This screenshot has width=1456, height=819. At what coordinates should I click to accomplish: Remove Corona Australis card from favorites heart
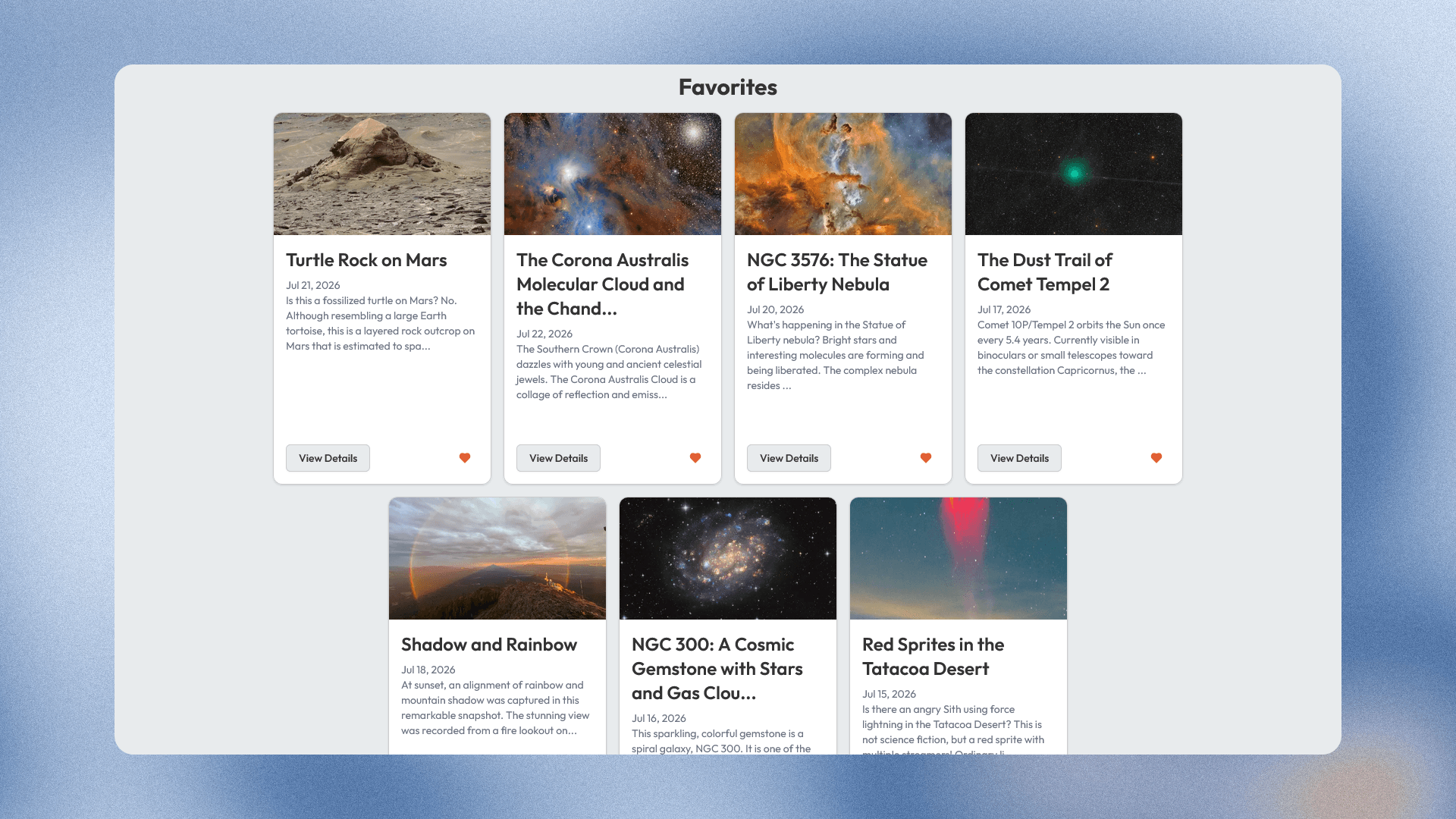coord(695,458)
